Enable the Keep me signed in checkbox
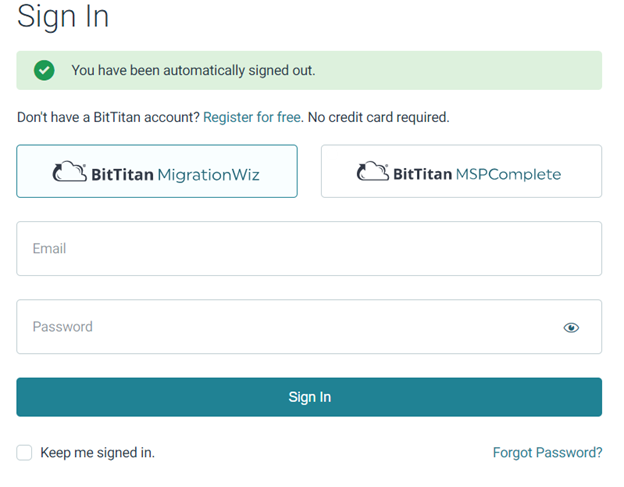This screenshot has width=624, height=487. [x=25, y=453]
